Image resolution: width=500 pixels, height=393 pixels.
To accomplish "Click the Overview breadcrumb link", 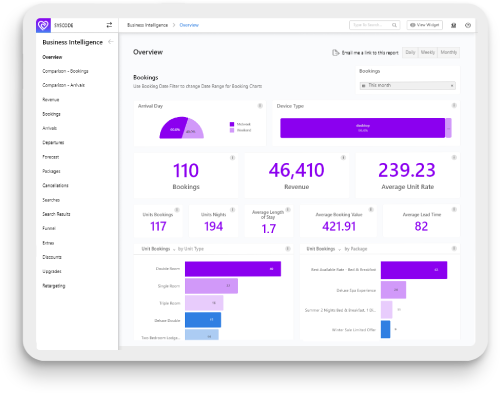I will pos(189,25).
